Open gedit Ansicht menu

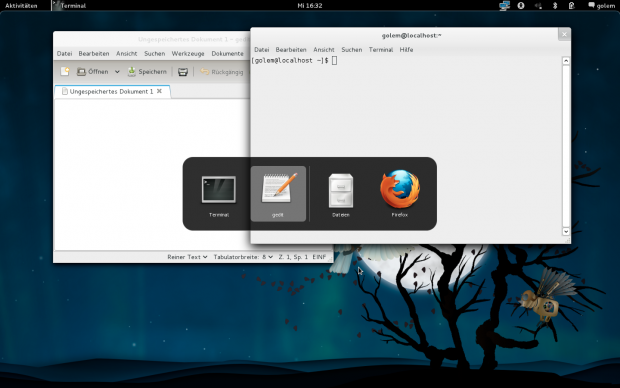pyautogui.click(x=127, y=53)
